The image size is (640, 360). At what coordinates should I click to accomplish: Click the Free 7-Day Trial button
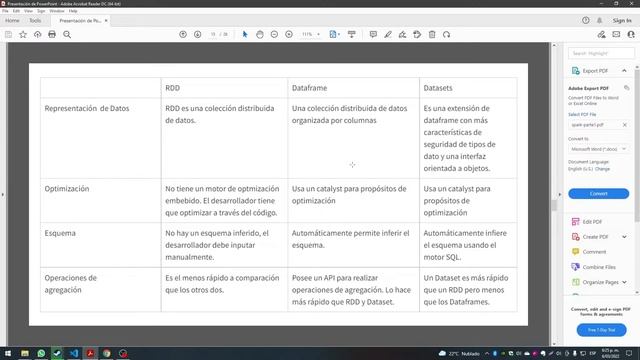click(x=601, y=330)
